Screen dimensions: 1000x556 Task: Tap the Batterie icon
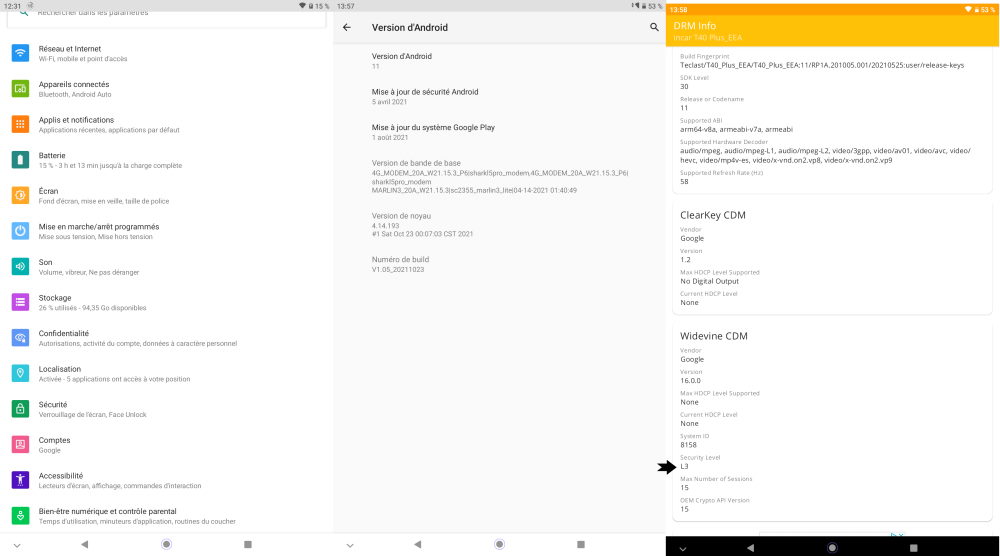pyautogui.click(x=20, y=160)
